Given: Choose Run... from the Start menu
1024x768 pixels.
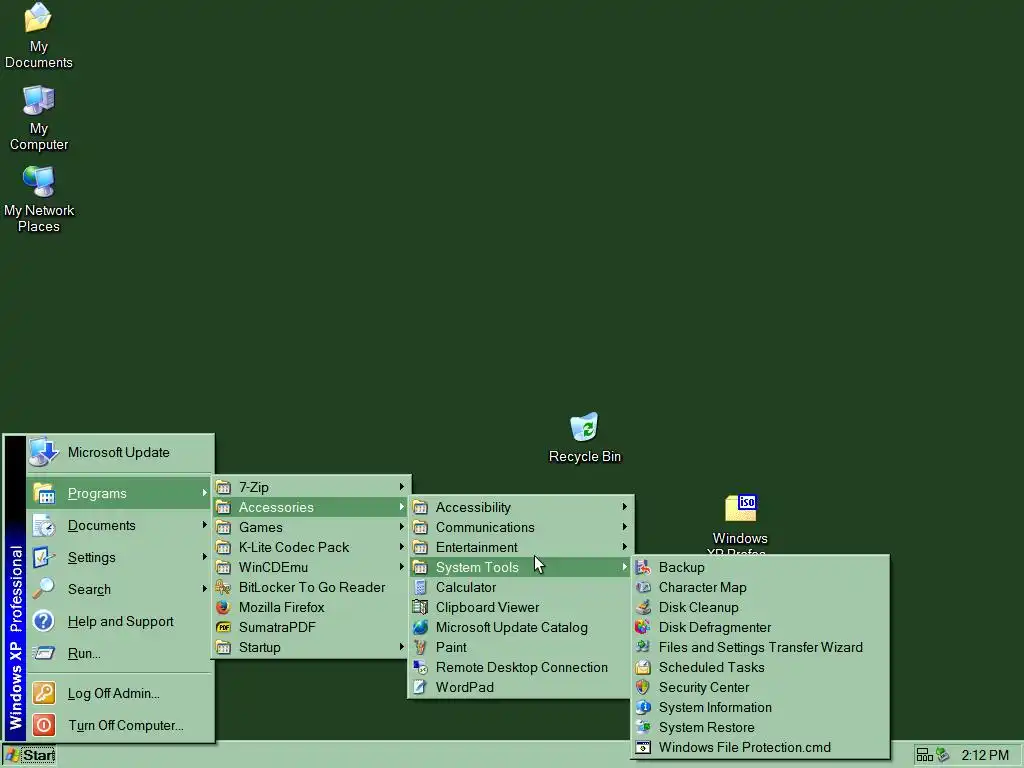Looking at the screenshot, I should pyautogui.click(x=120, y=653).
